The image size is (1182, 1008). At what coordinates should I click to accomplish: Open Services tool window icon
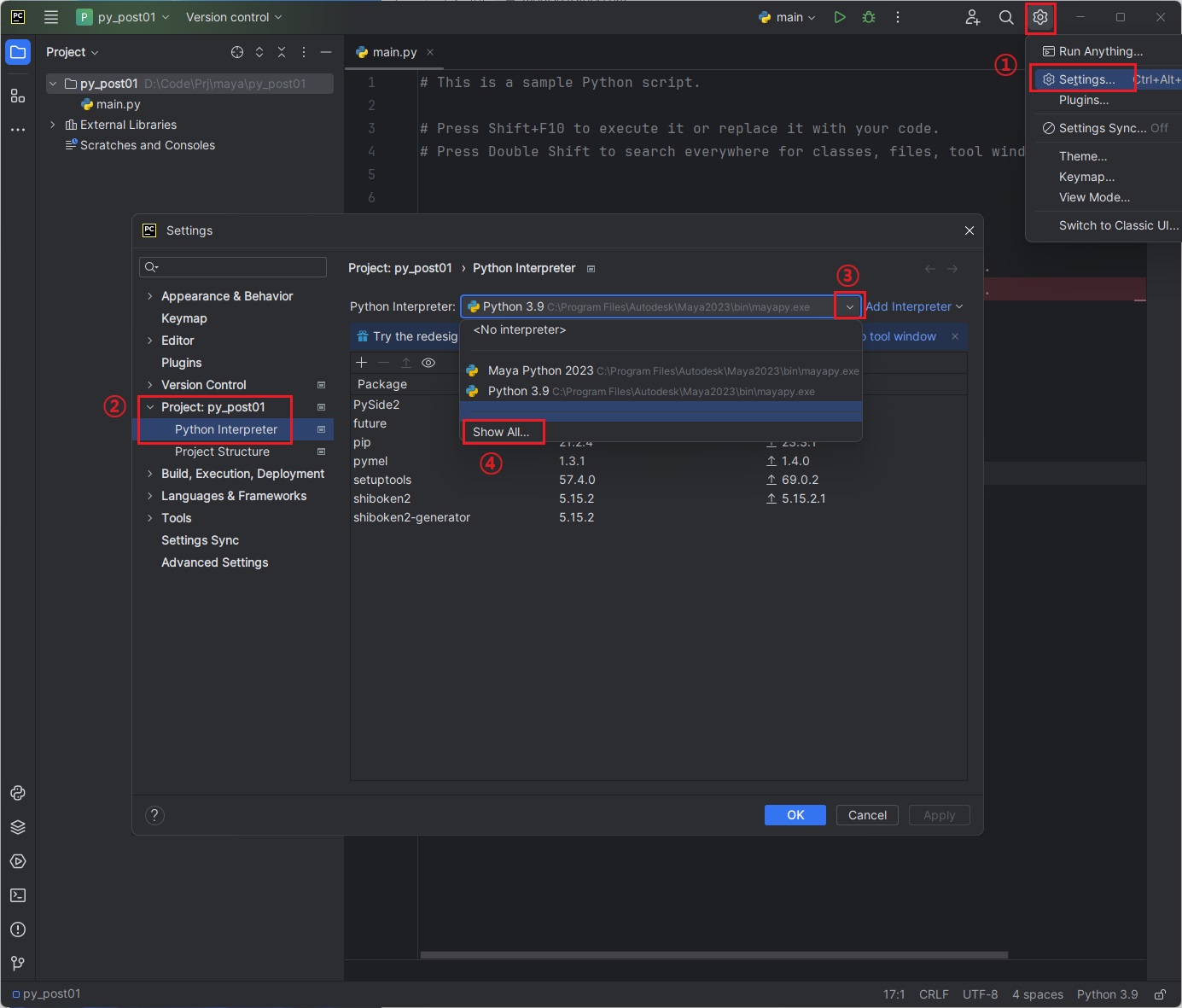(18, 861)
